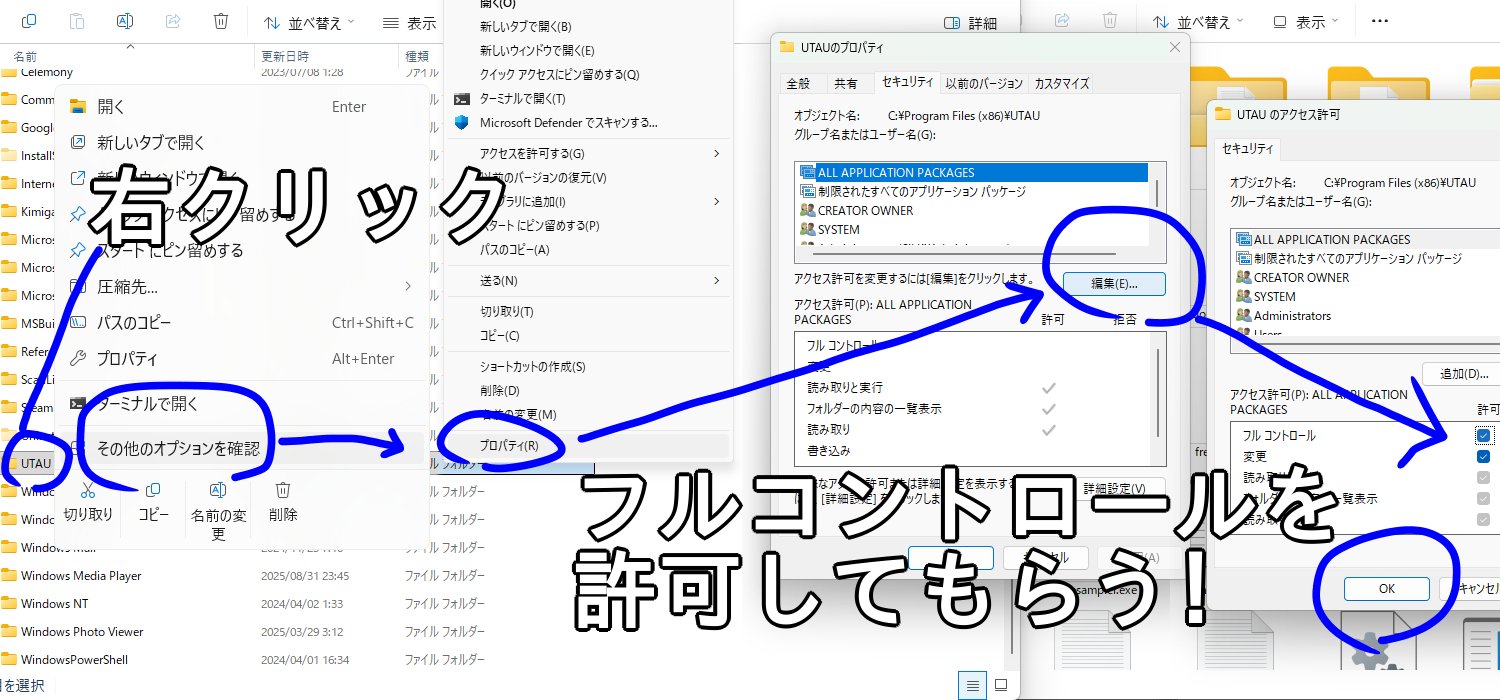Click the trash Delete icon in the toolbar
Screen dimensions: 1500x700
(221, 20)
